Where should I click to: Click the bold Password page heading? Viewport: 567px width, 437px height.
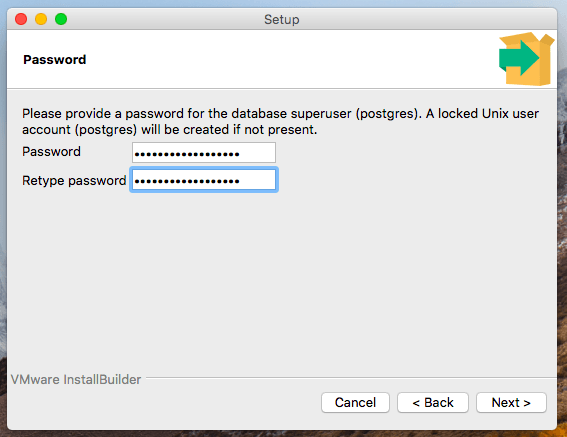click(55, 60)
